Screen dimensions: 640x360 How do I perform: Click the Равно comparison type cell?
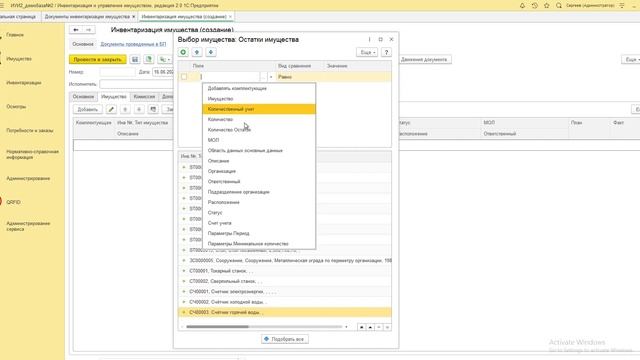tap(300, 77)
